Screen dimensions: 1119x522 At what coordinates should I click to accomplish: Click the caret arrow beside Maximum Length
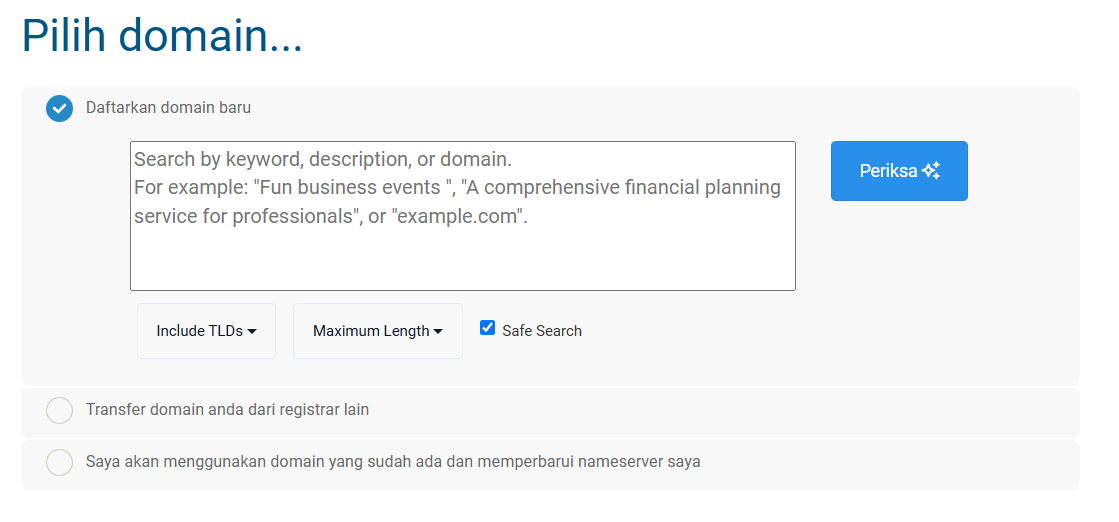(438, 331)
